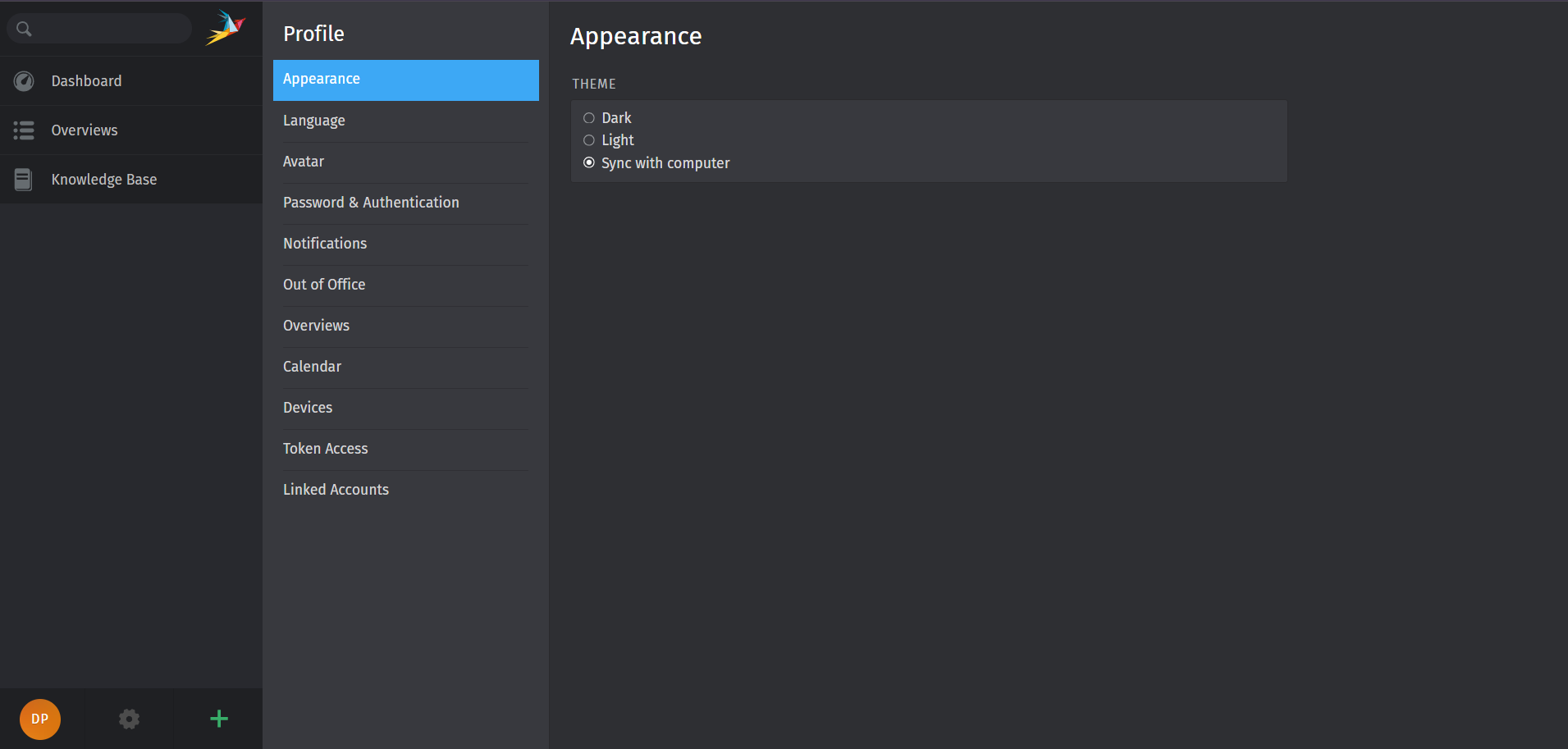This screenshot has width=1568, height=749.
Task: Switch to the Notifications section
Action: (x=325, y=243)
